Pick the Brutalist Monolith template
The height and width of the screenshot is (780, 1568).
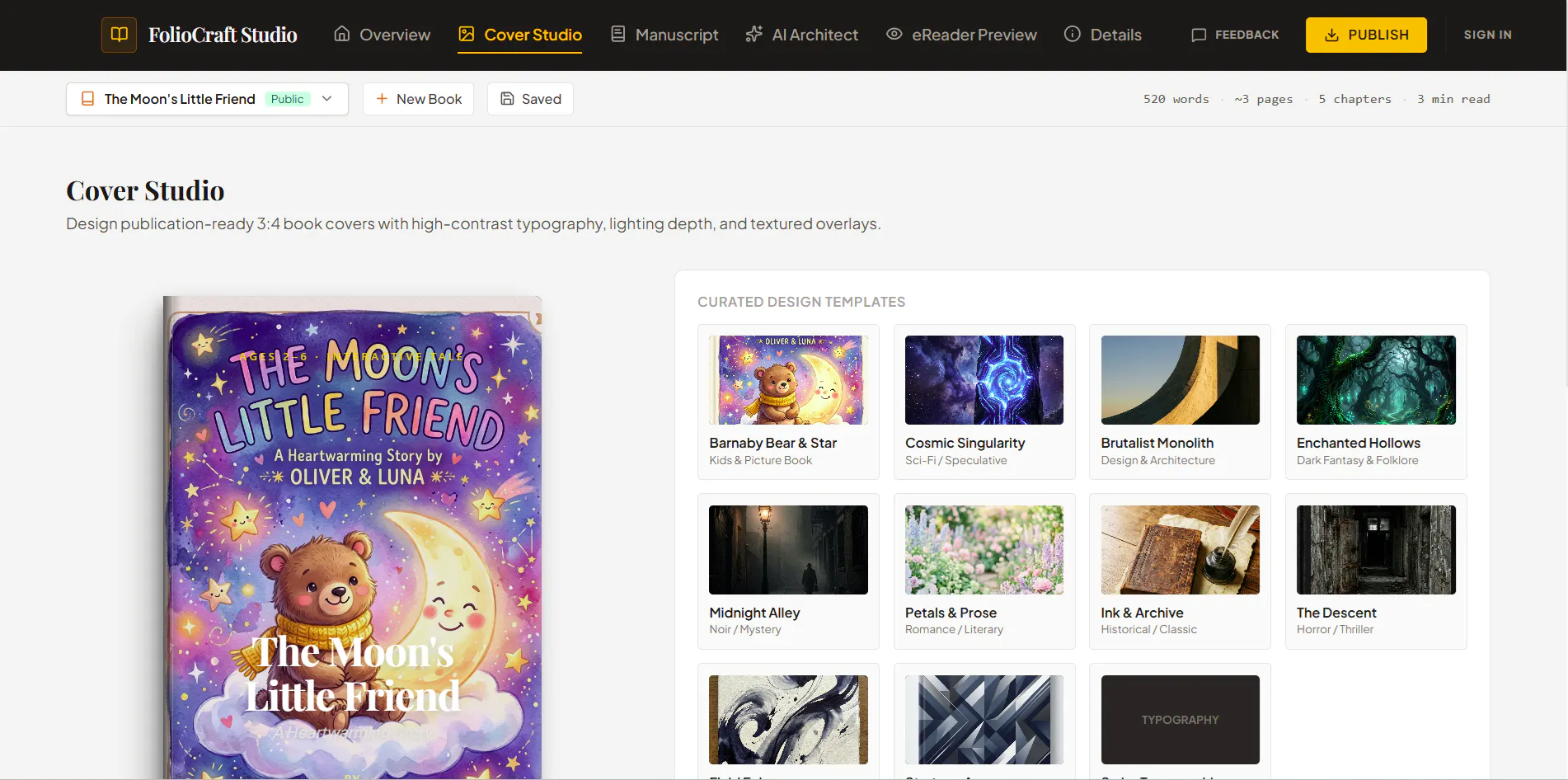coord(1180,402)
